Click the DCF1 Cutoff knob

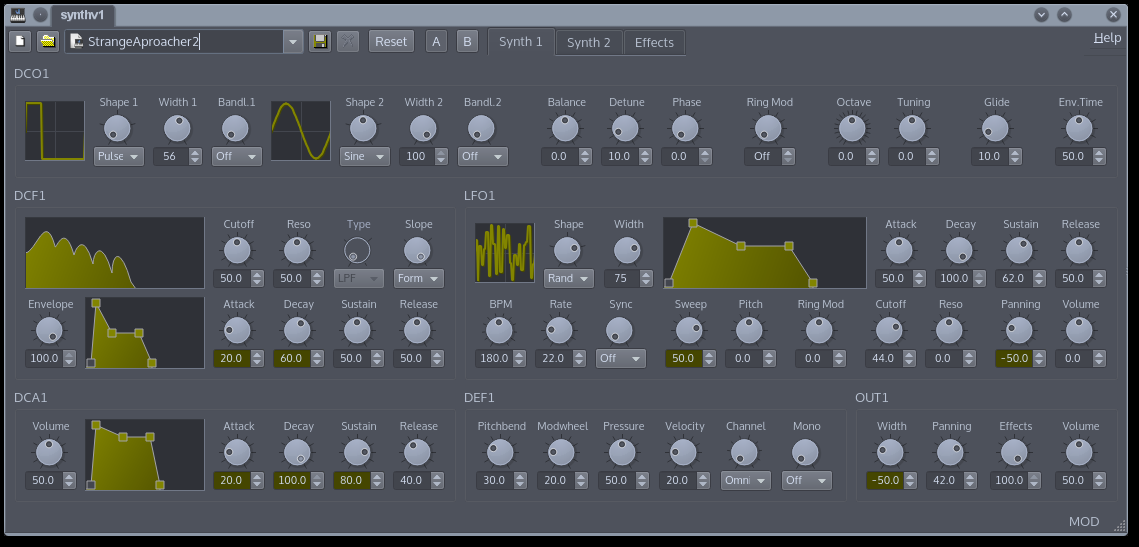pos(238,251)
